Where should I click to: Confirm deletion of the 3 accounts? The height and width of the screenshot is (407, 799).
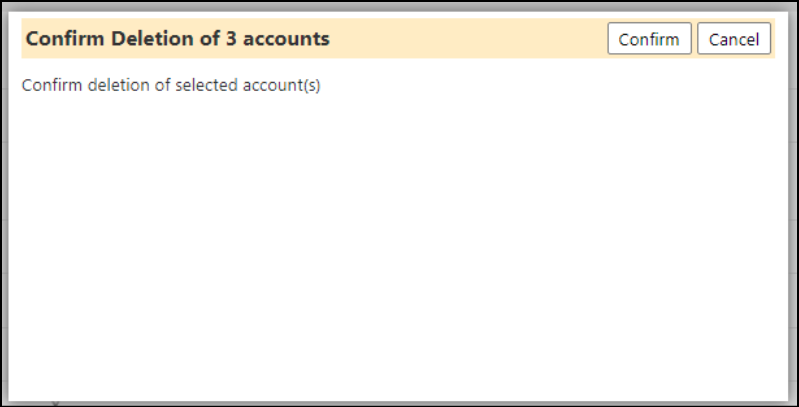[x=649, y=39]
